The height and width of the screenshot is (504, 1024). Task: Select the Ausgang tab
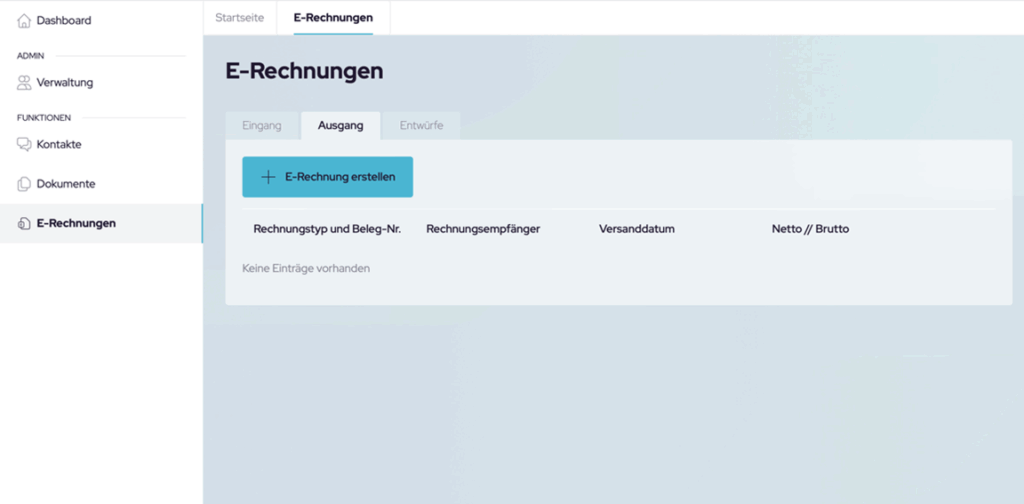point(340,126)
